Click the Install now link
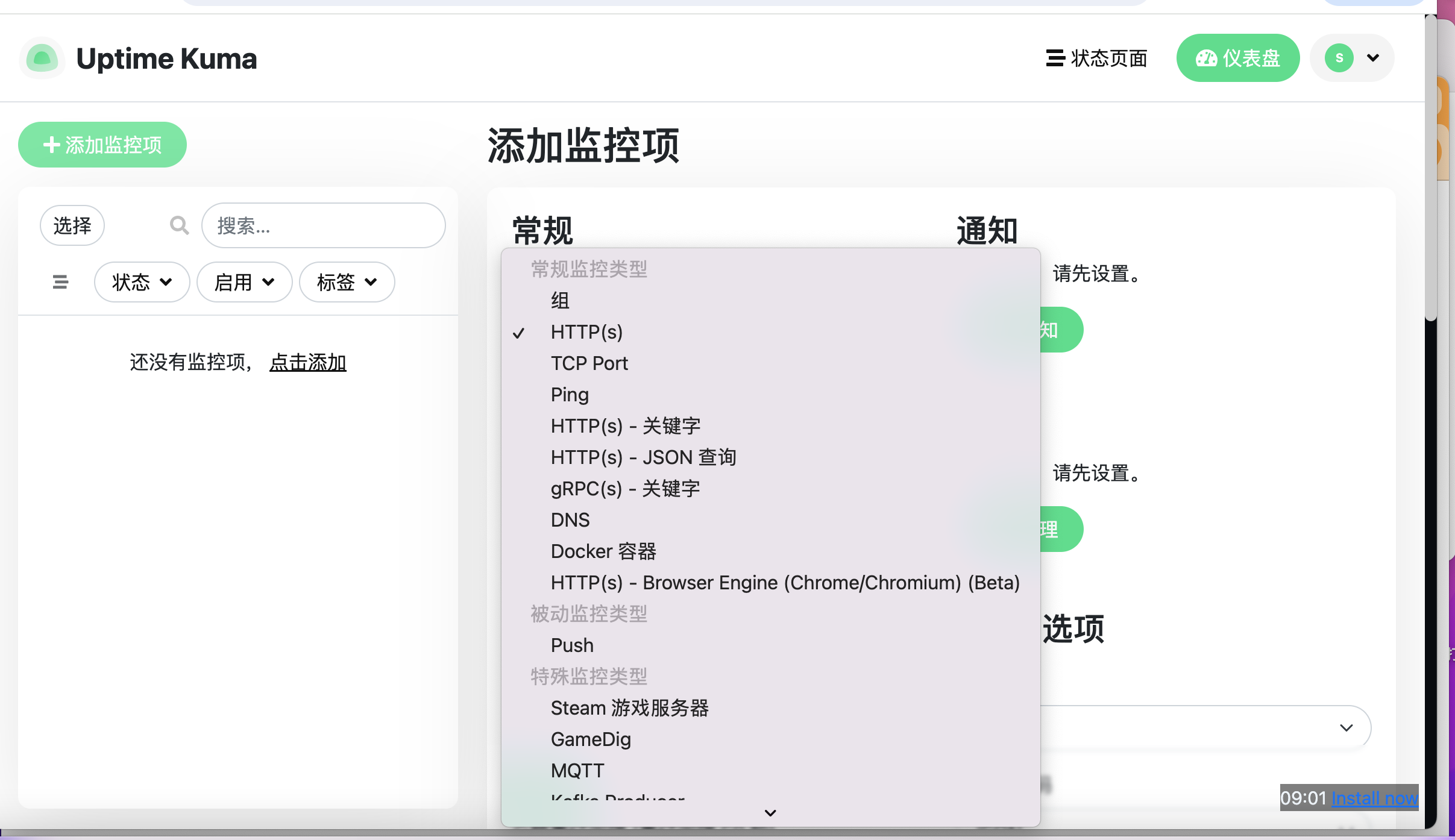1455x840 pixels. coord(1374,798)
